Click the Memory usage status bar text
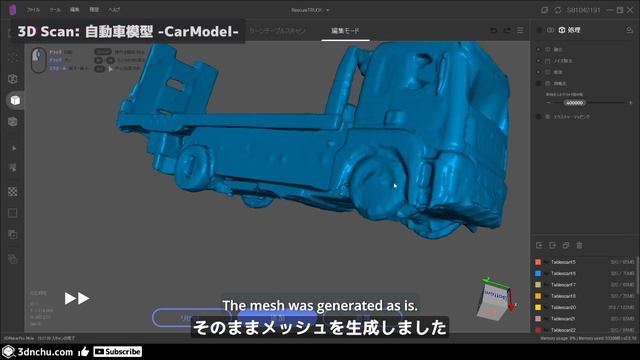The height and width of the screenshot is (360, 640). 588,338
